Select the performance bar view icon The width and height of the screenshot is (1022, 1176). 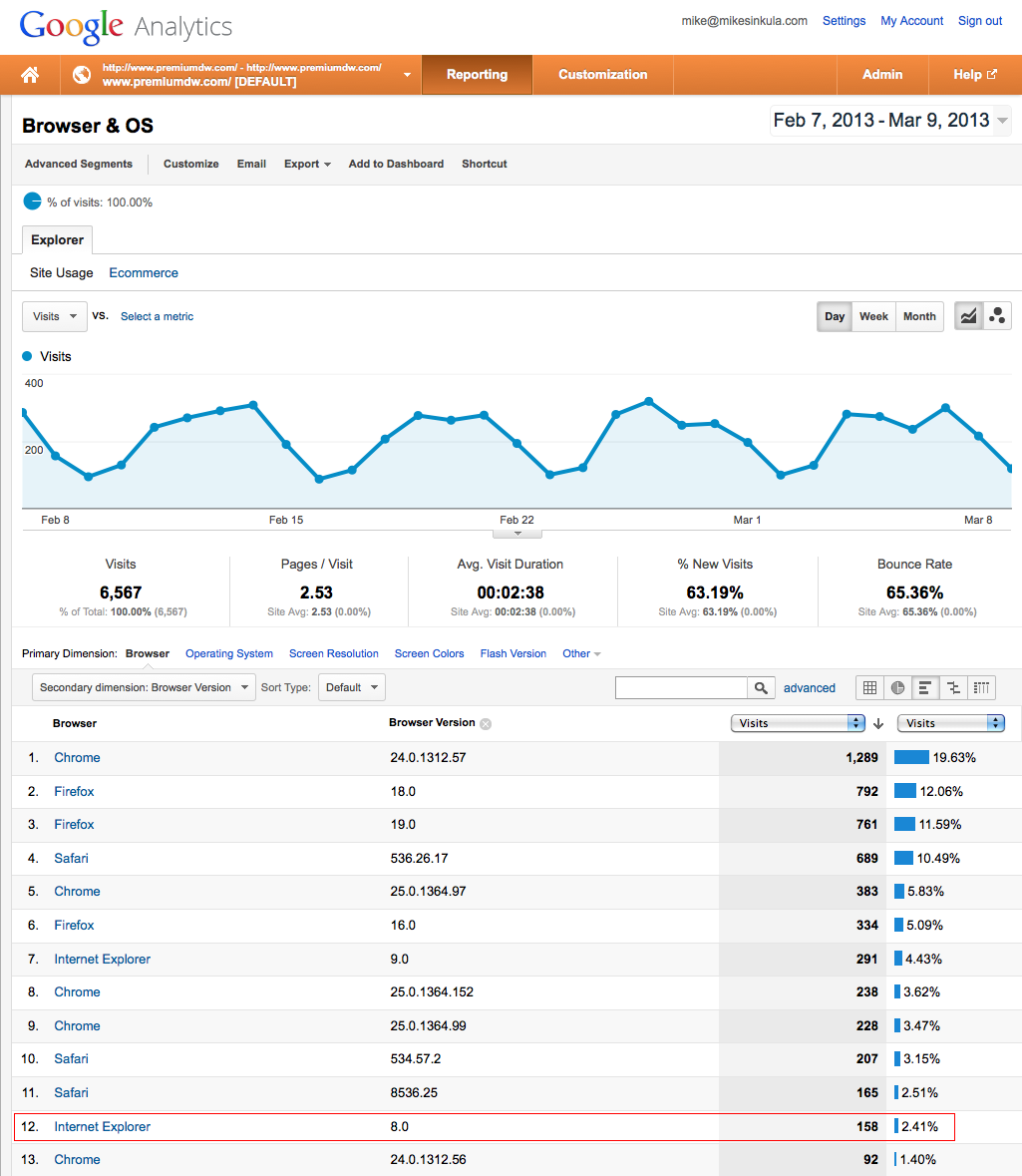(925, 688)
